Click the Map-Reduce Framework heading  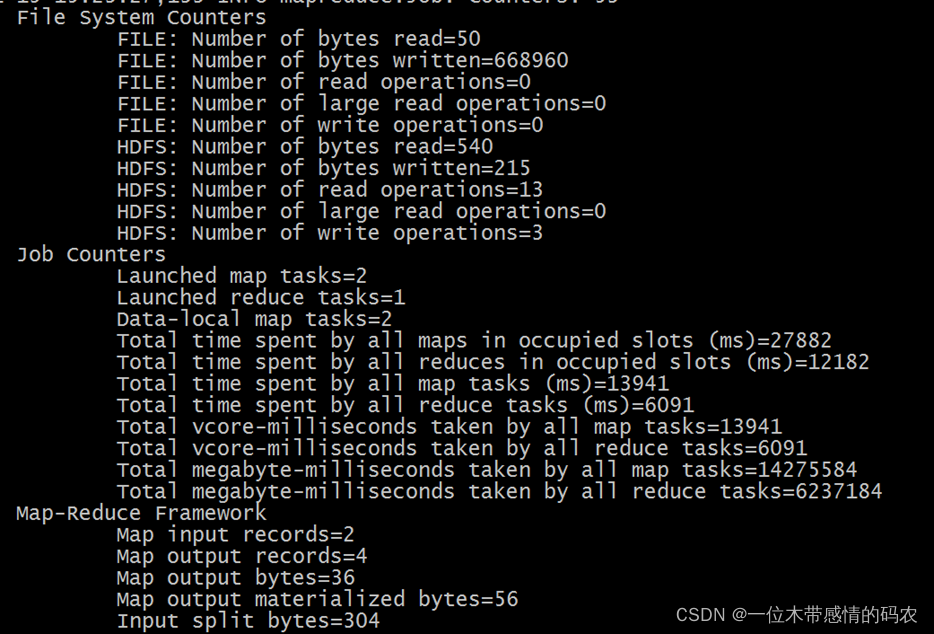[141, 513]
